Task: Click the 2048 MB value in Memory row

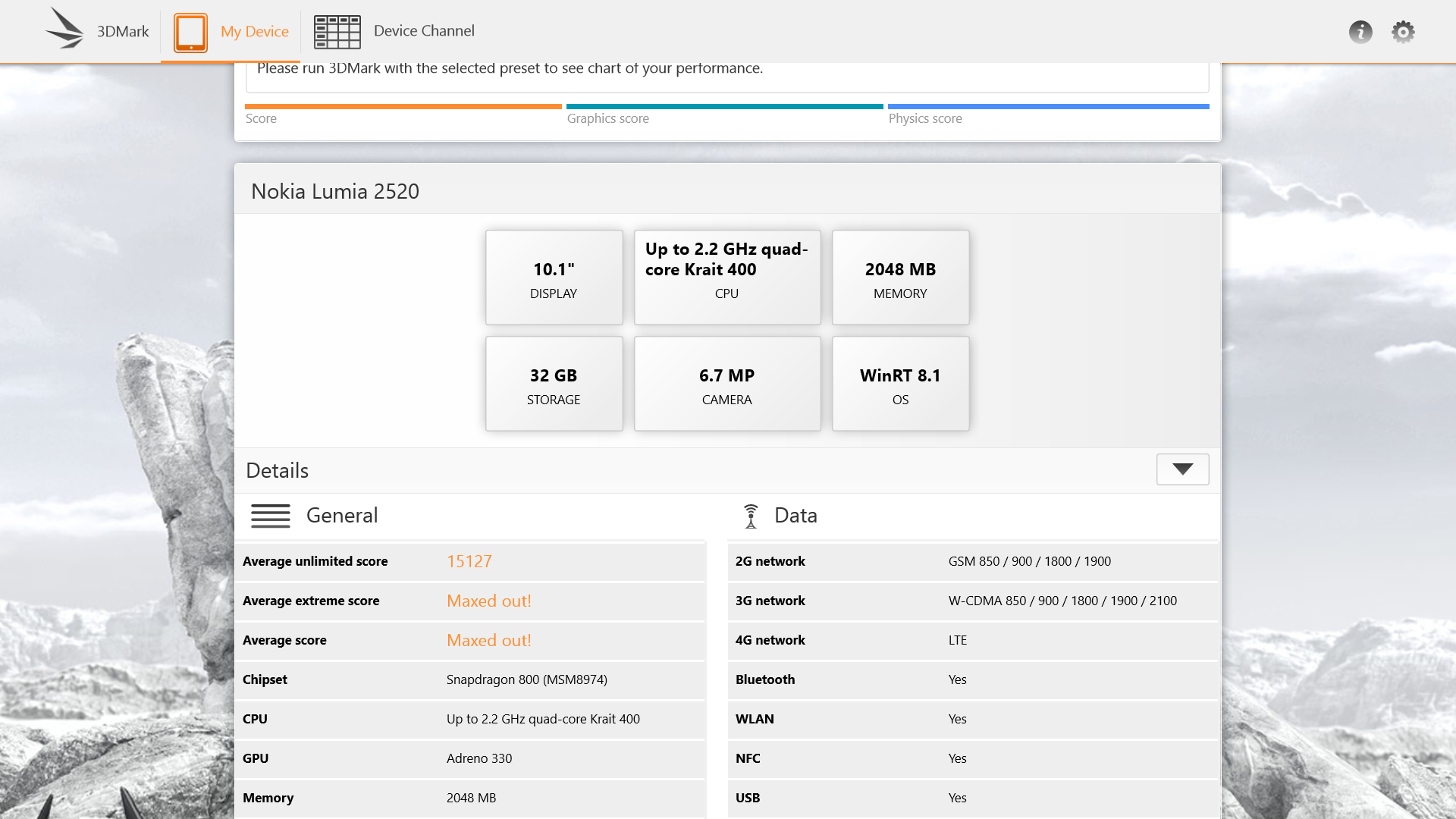Action: coord(471,798)
